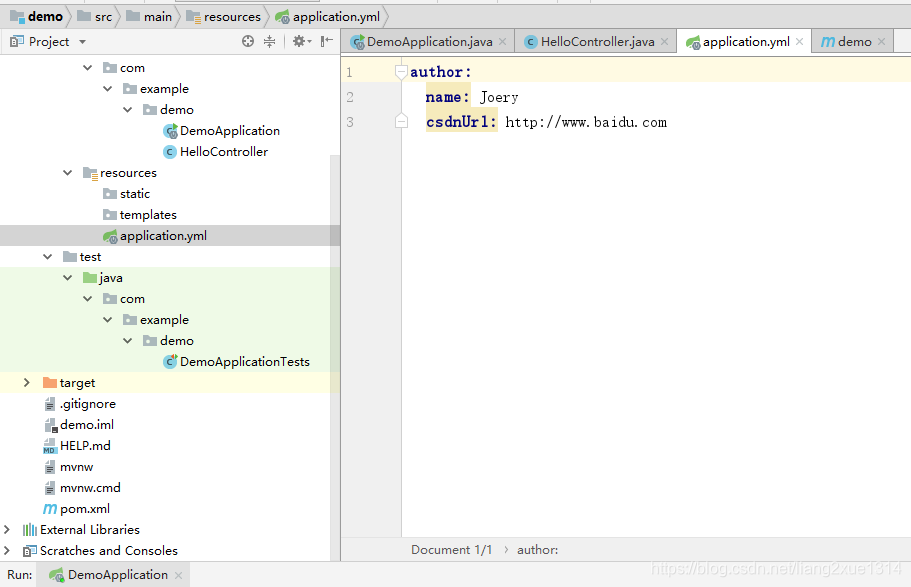The height and width of the screenshot is (587, 911).
Task: Collapse the main com package node
Action: tap(88, 68)
